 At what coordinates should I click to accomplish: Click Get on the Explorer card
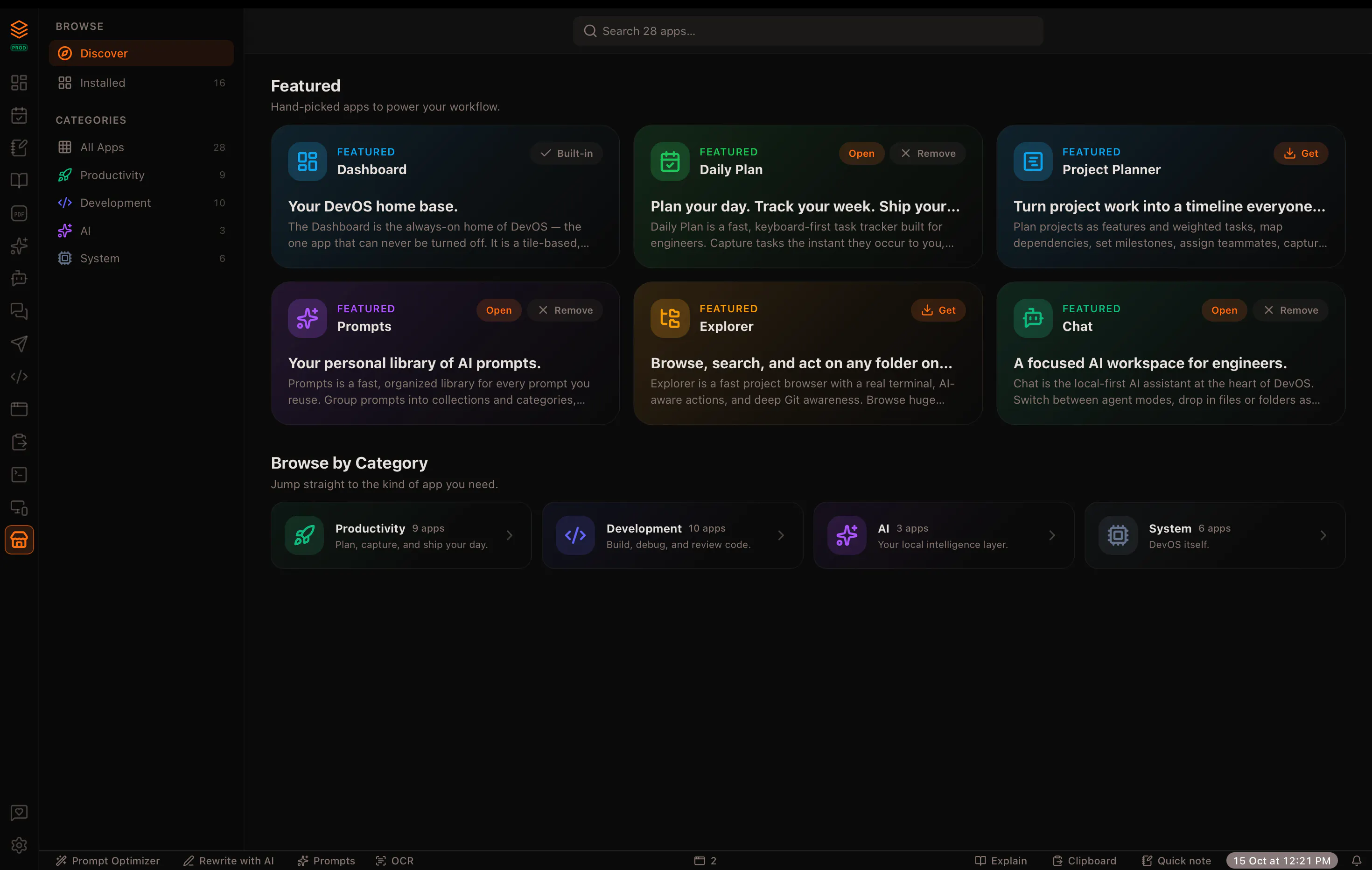(x=938, y=310)
